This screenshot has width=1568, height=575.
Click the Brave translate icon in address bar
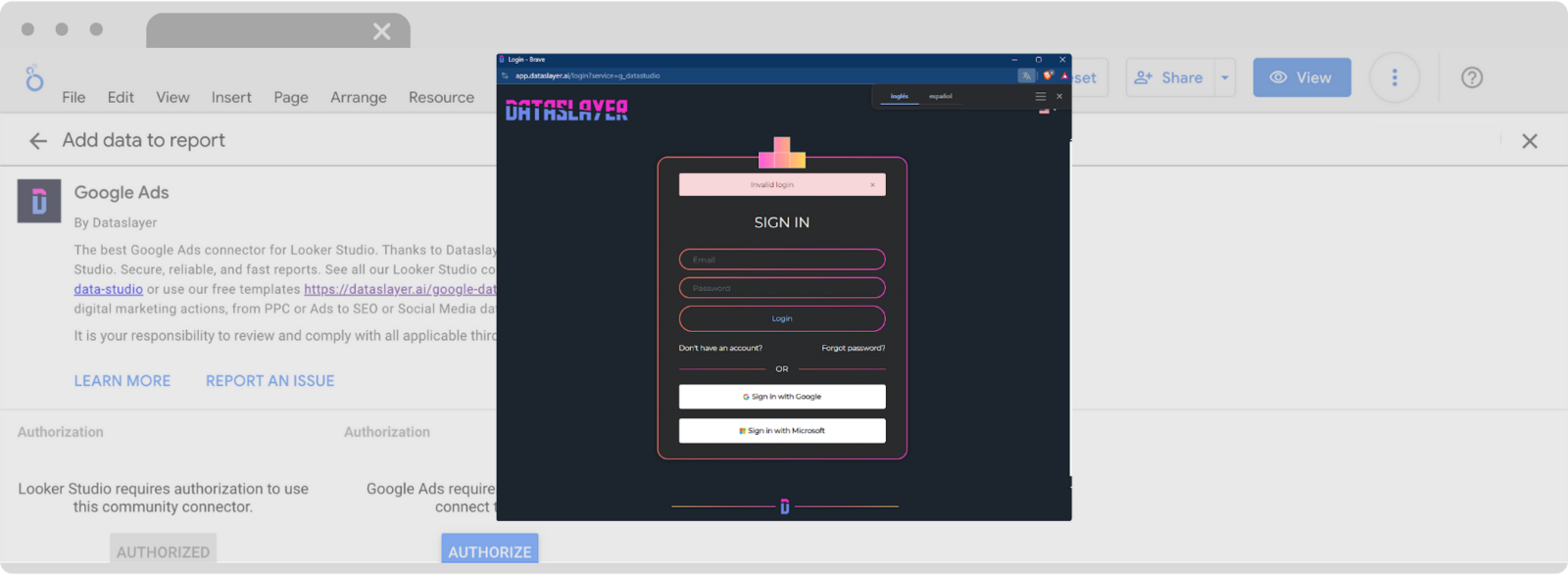point(1026,75)
